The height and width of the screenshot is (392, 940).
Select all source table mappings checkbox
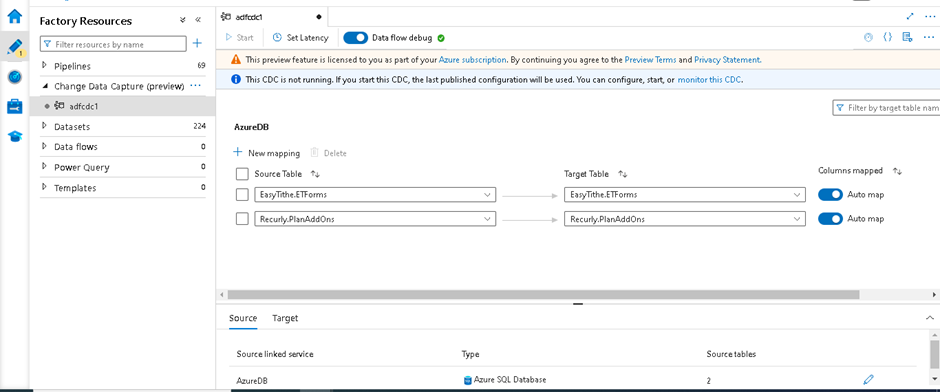tap(242, 174)
